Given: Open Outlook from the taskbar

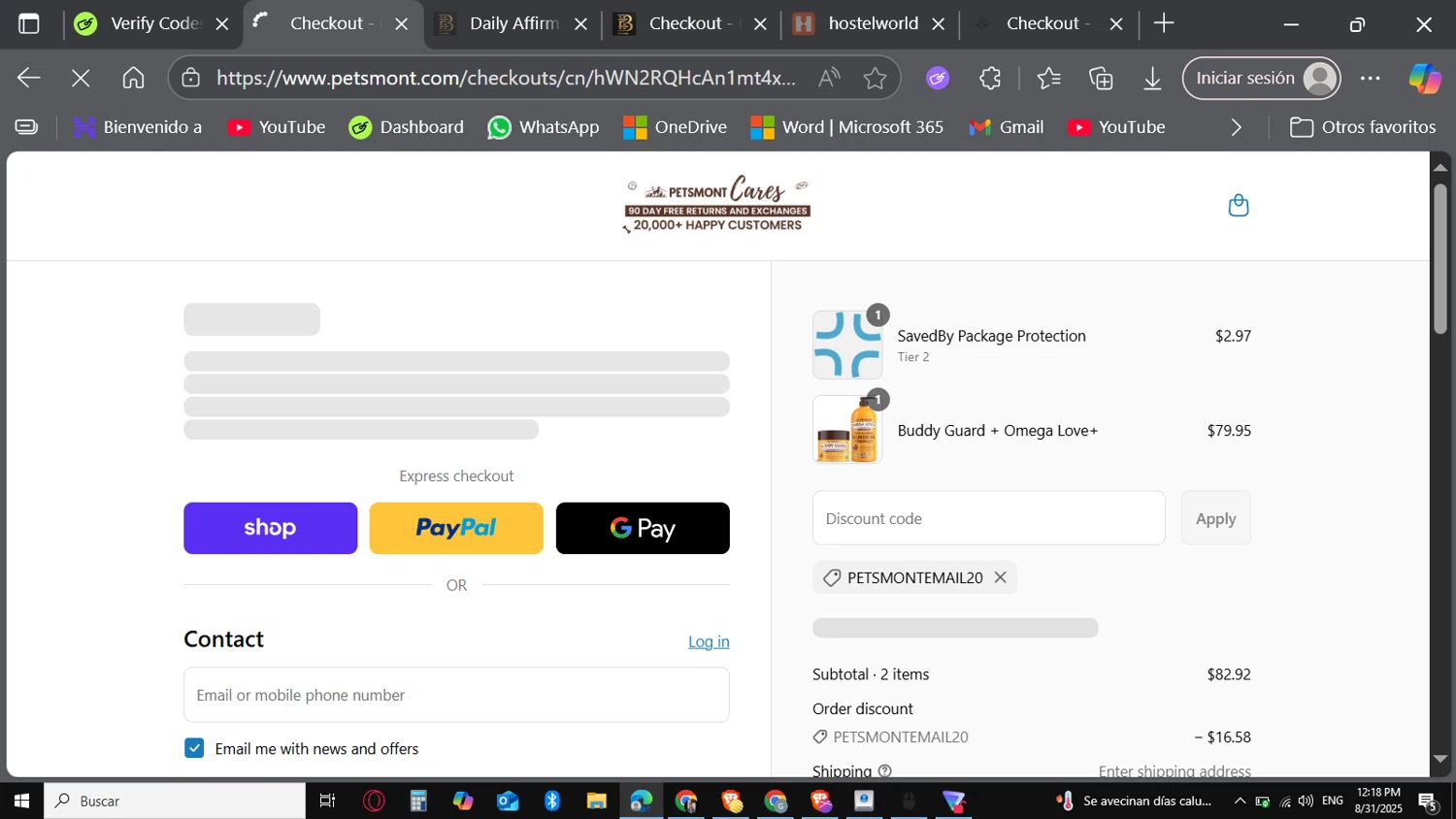Looking at the screenshot, I should point(508,801).
